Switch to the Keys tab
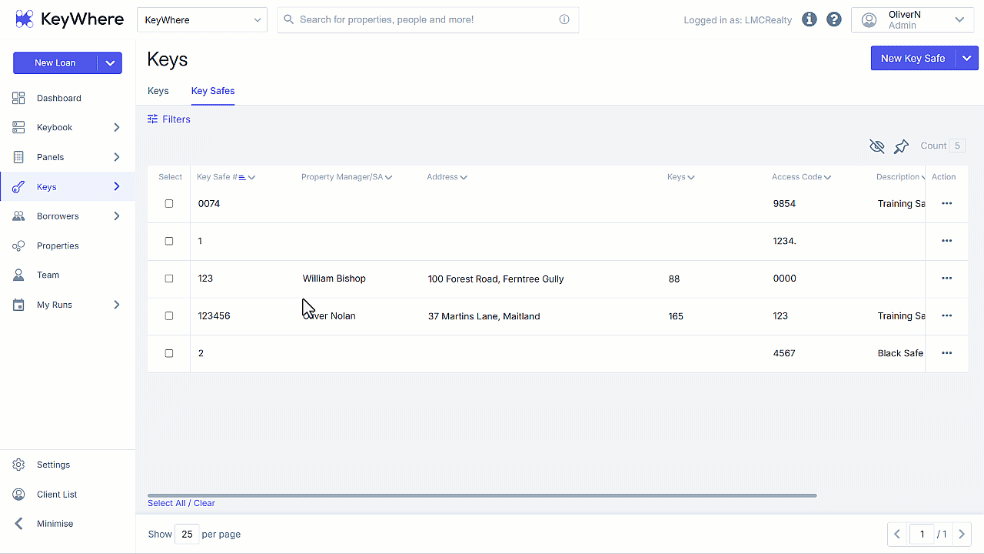Image resolution: width=984 pixels, height=554 pixels. (158, 91)
